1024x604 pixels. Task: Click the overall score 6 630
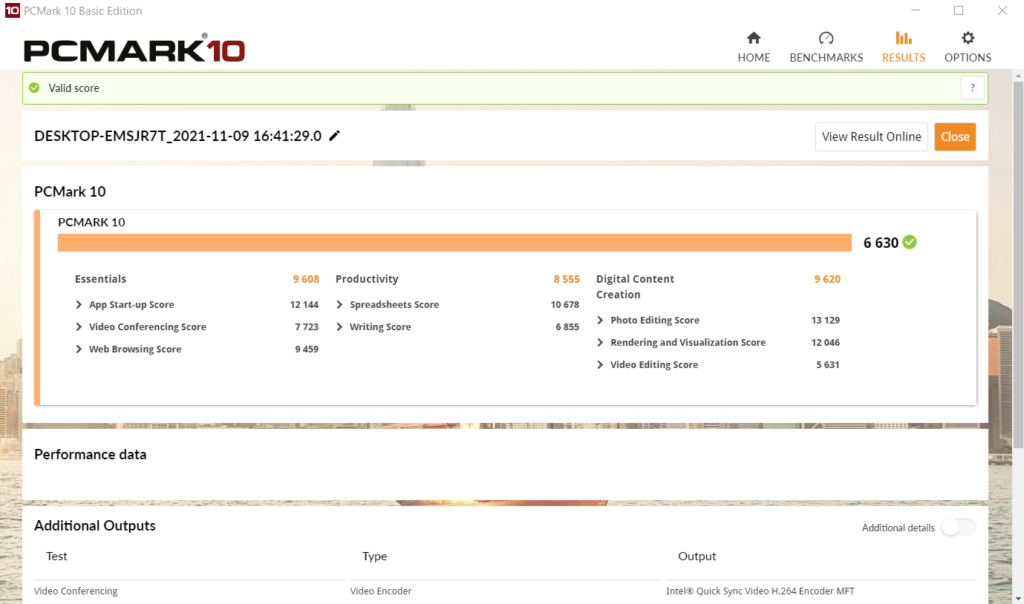tap(881, 243)
